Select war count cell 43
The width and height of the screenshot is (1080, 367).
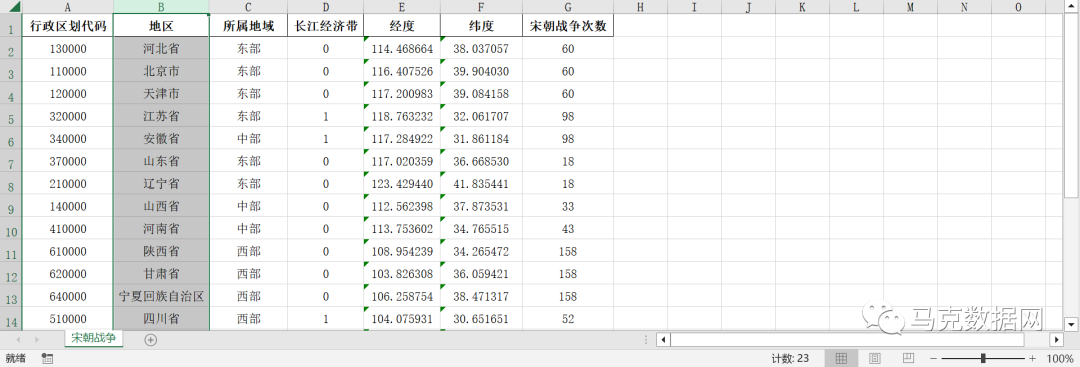point(568,229)
